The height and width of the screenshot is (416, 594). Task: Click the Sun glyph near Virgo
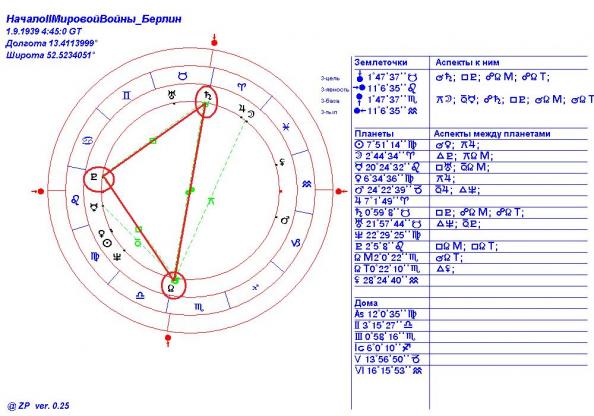tap(108, 243)
